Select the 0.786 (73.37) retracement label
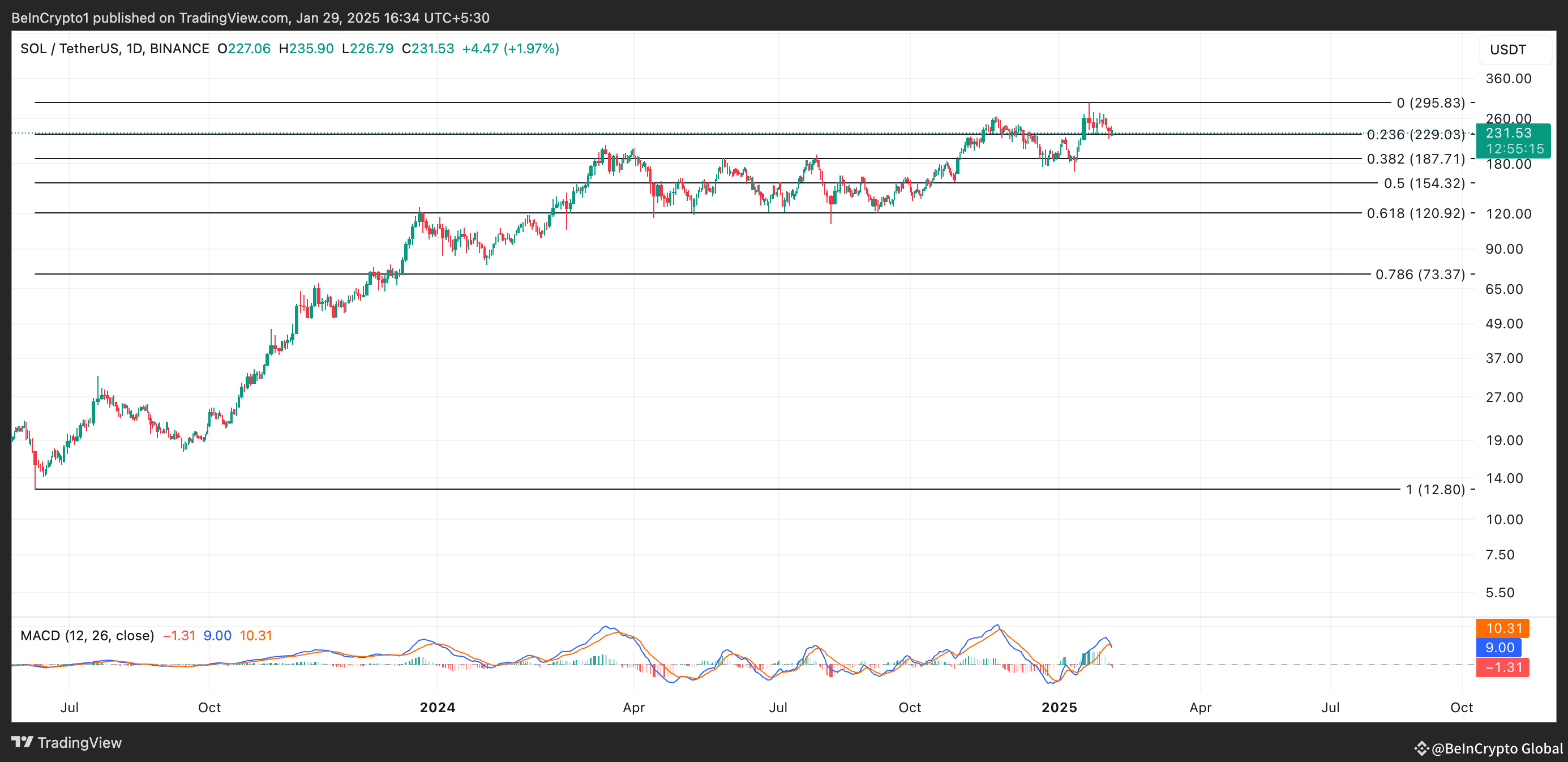The image size is (1568, 762). (x=1420, y=275)
